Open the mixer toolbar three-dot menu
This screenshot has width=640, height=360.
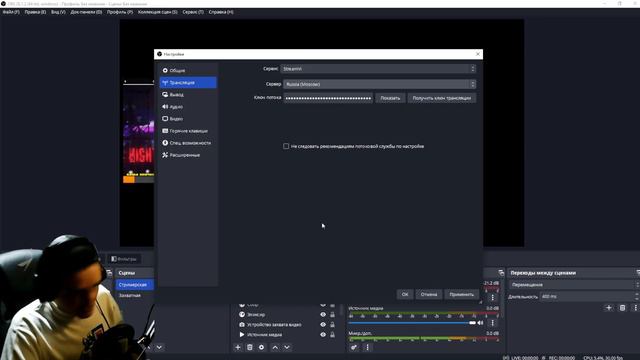tap(367, 347)
